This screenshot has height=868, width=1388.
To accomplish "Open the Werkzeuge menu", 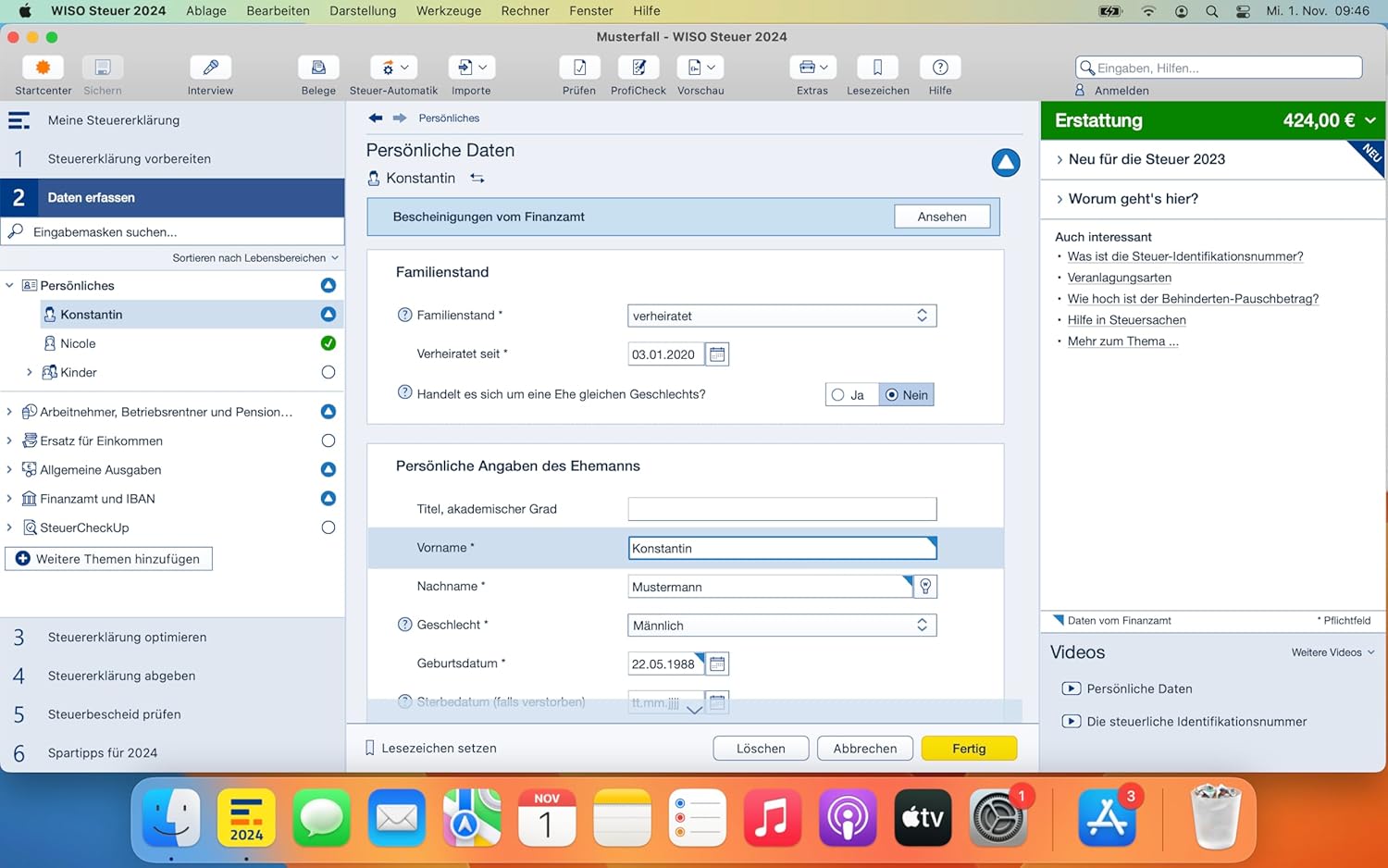I will point(449,11).
